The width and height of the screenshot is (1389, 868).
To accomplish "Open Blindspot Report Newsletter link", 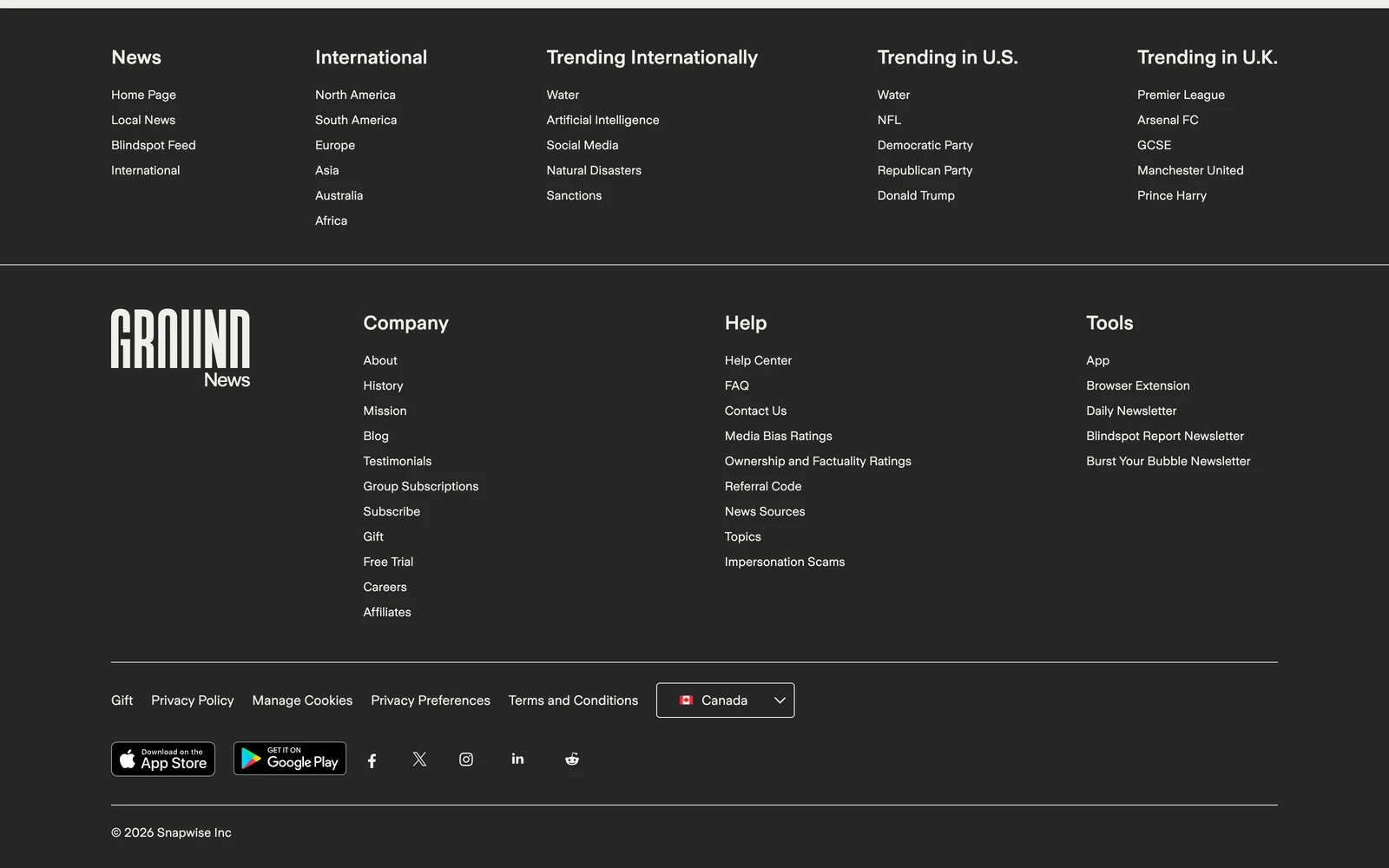I will click(x=1165, y=436).
